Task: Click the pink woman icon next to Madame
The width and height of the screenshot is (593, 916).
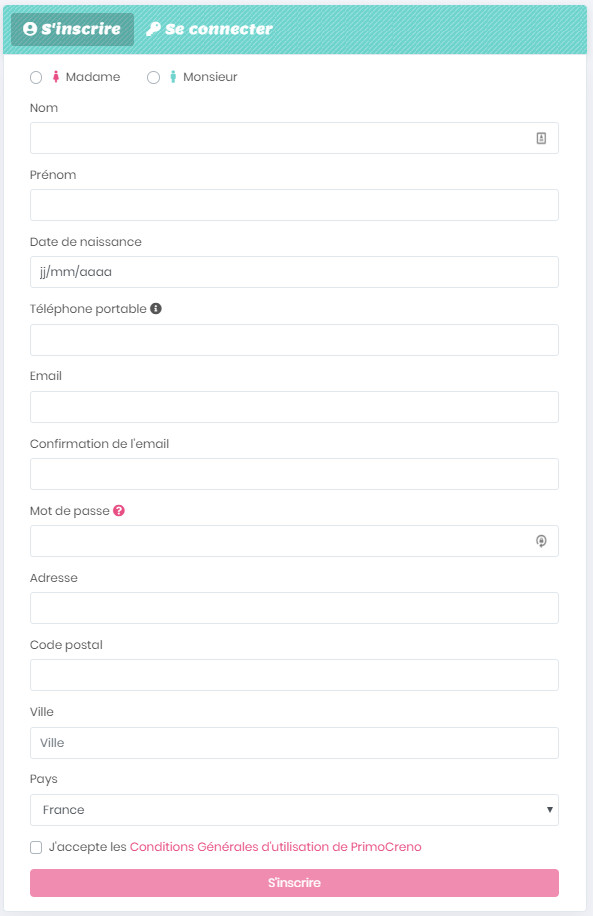Action: (x=56, y=77)
